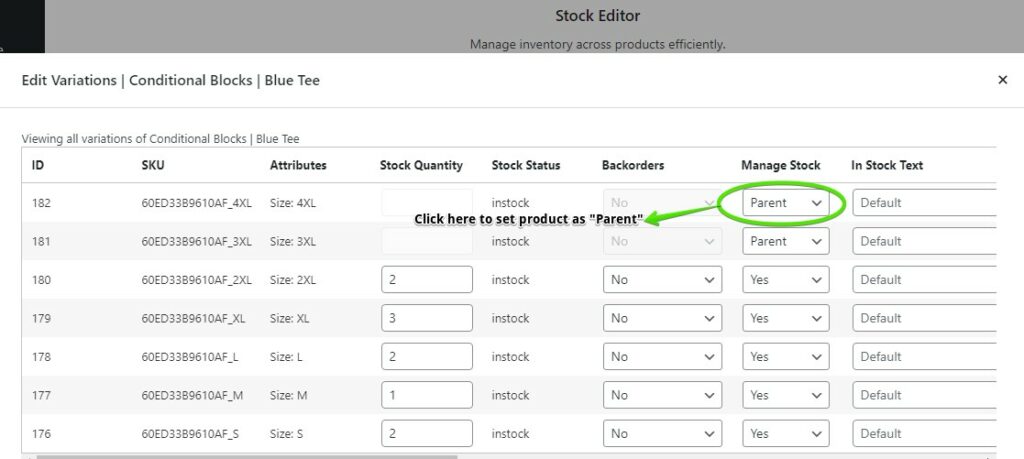This screenshot has width=1024, height=459.
Task: Select Stock Quantity field for Size S
Action: point(426,434)
